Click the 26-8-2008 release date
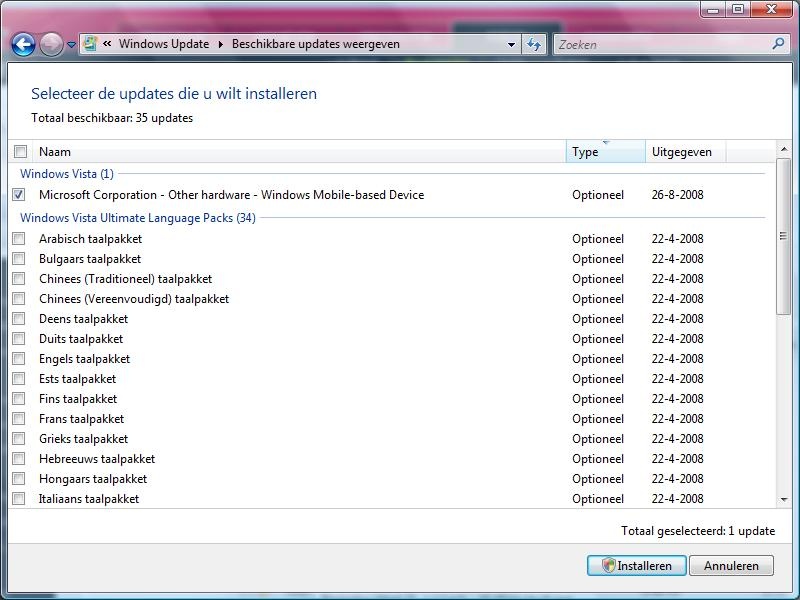Image resolution: width=800 pixels, height=600 pixels. [678, 195]
